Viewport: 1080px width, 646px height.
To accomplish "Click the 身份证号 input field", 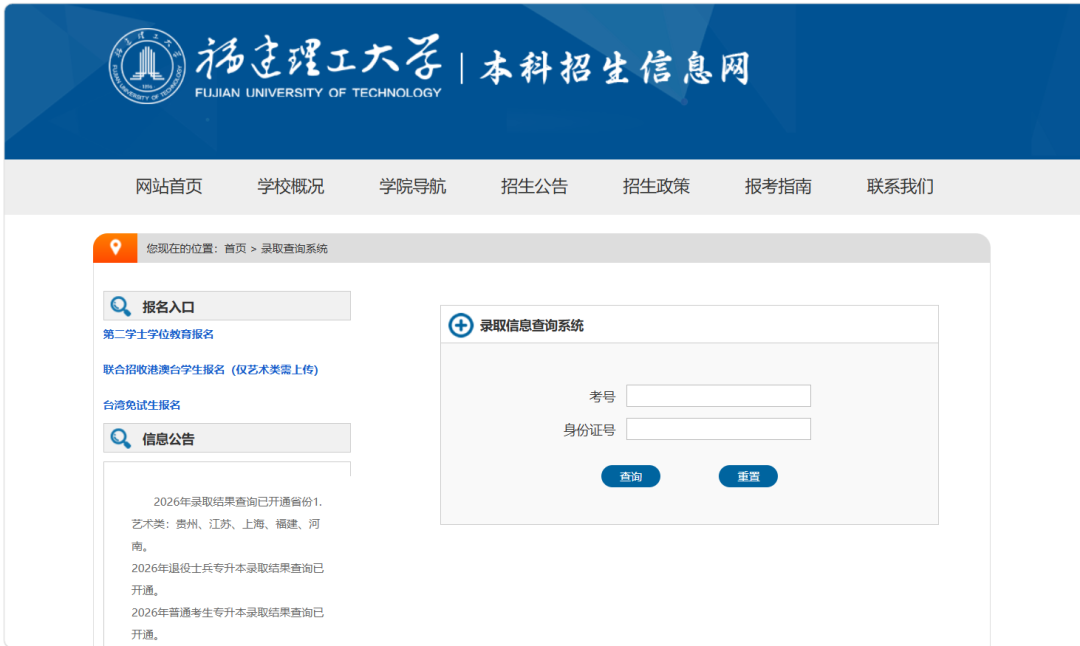I will pyautogui.click(x=718, y=429).
